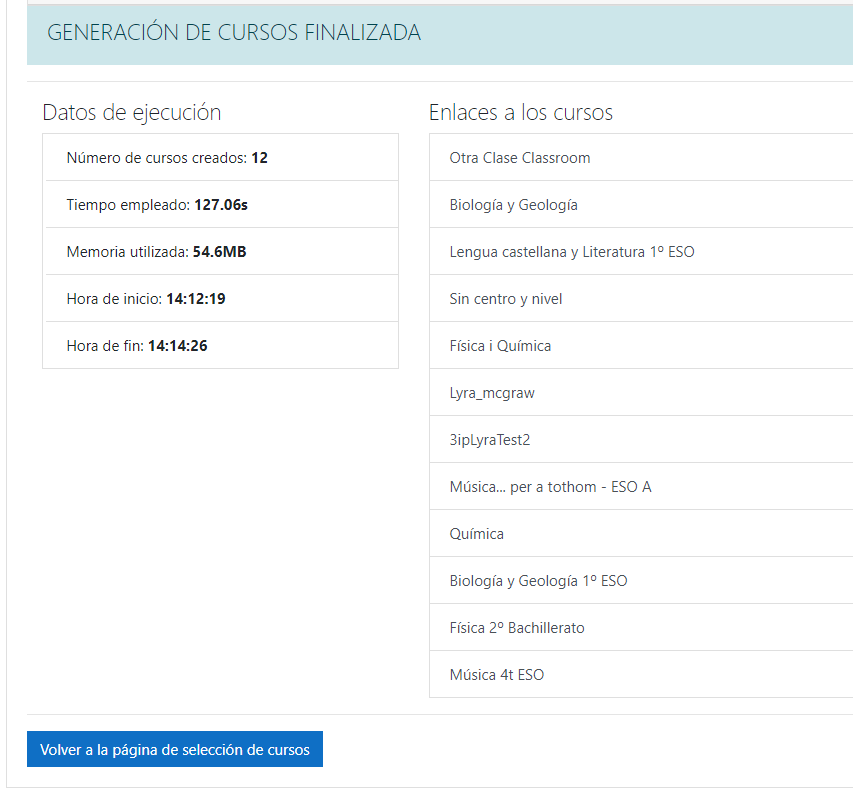
Task: Open 'Biología y Geología 1º ESO'
Action: coord(538,580)
